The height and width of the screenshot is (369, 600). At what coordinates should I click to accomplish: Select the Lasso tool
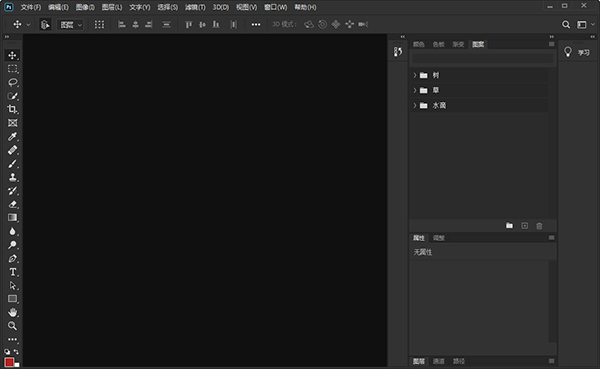point(12,82)
